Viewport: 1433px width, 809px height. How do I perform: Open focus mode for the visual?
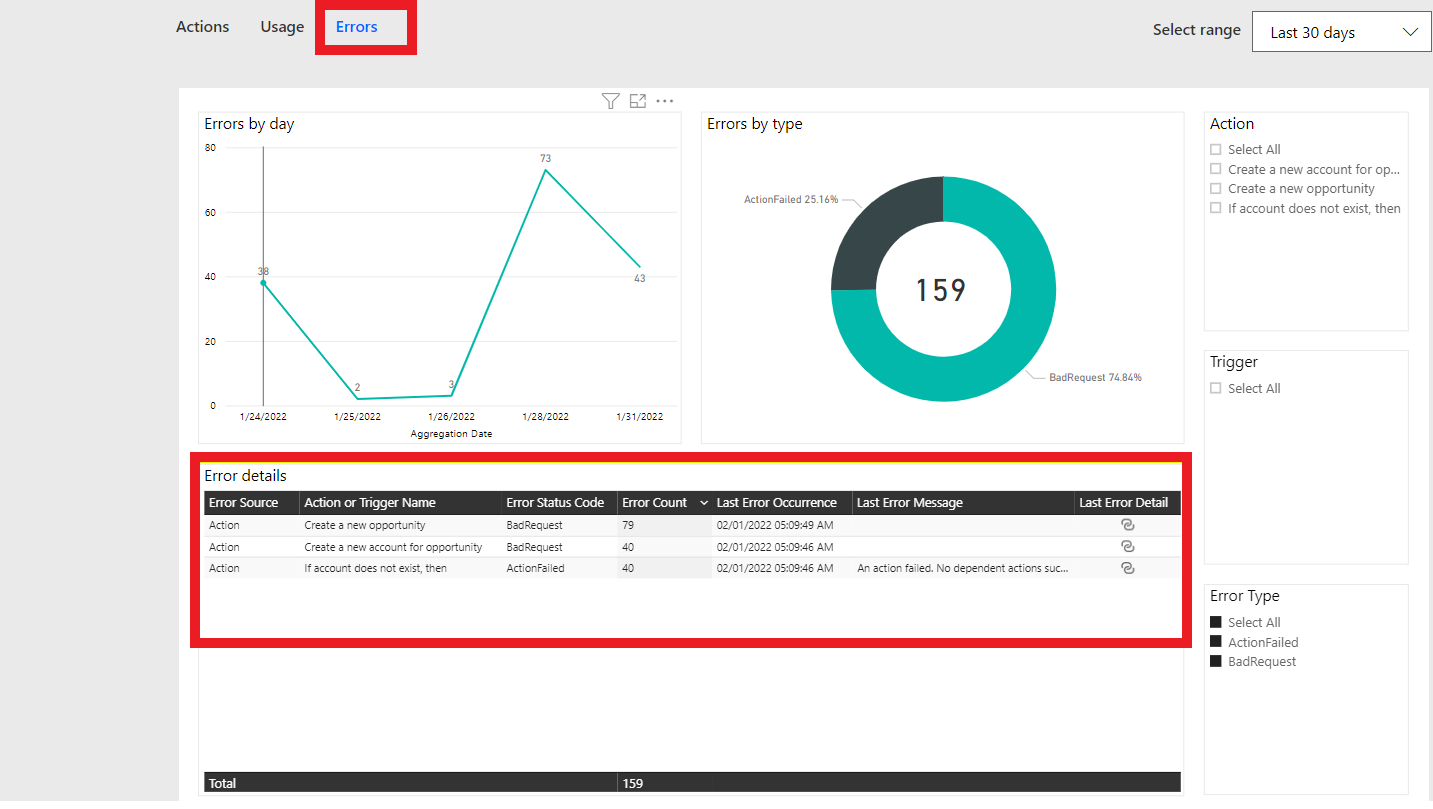[638, 100]
